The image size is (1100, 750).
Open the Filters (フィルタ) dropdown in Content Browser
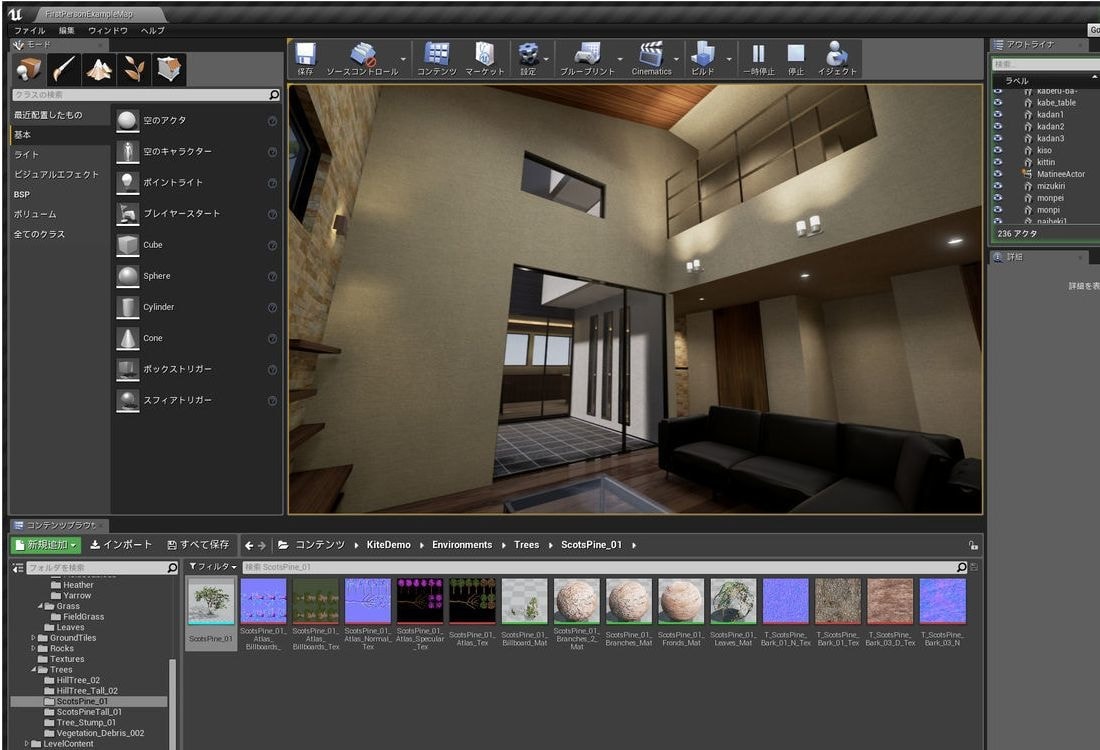(213, 567)
